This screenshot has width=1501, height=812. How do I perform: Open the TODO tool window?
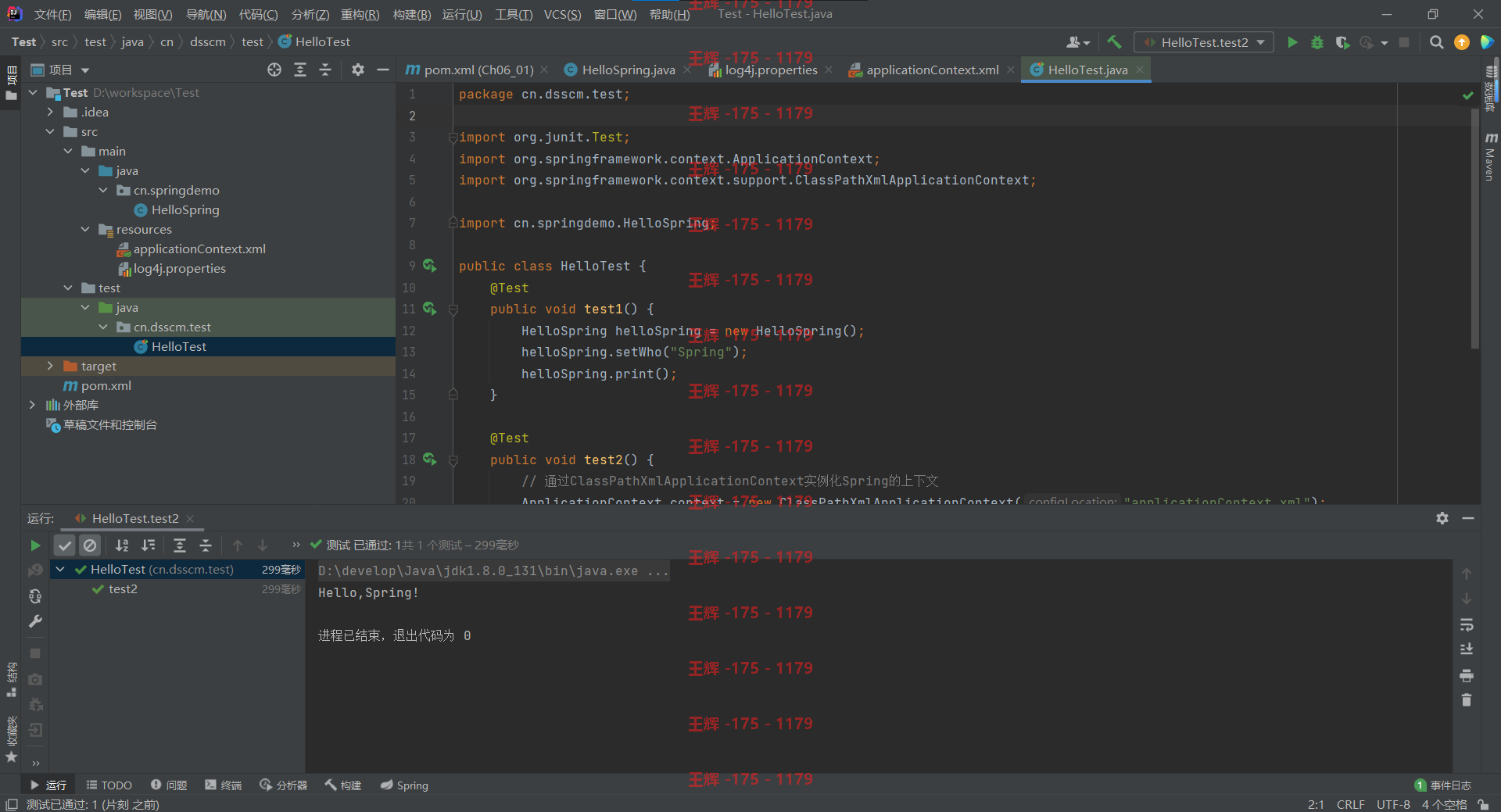click(x=109, y=785)
